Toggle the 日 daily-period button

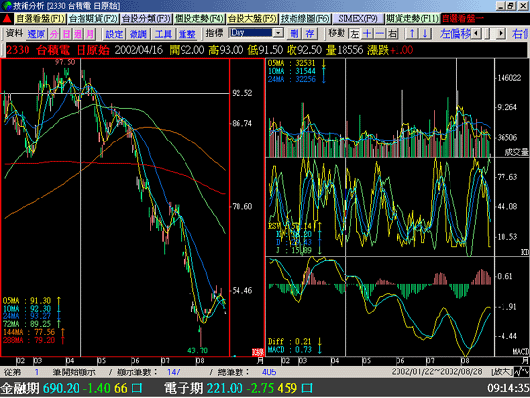pyautogui.click(x=66, y=33)
